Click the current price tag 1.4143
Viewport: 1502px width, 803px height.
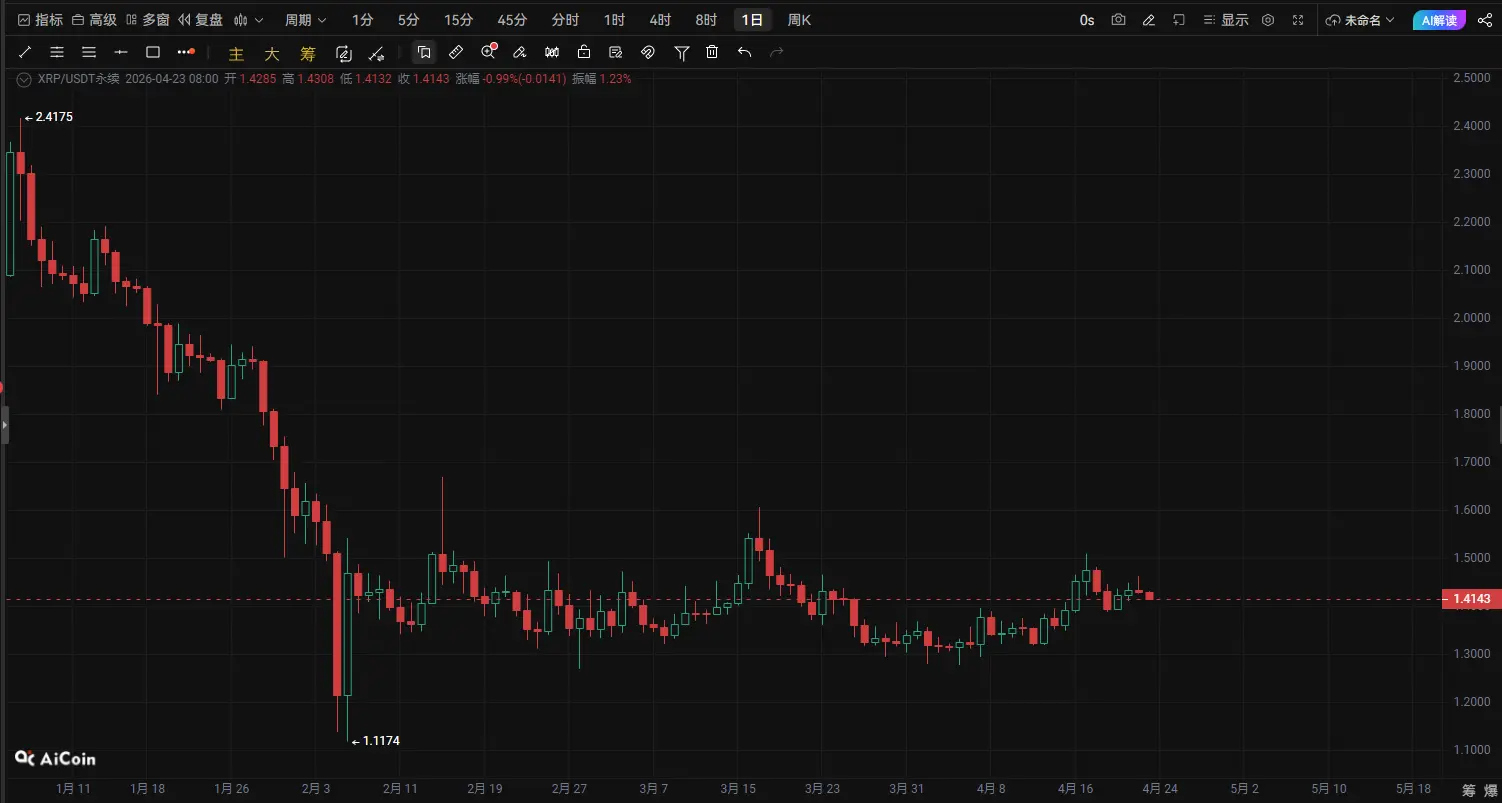pos(1471,599)
